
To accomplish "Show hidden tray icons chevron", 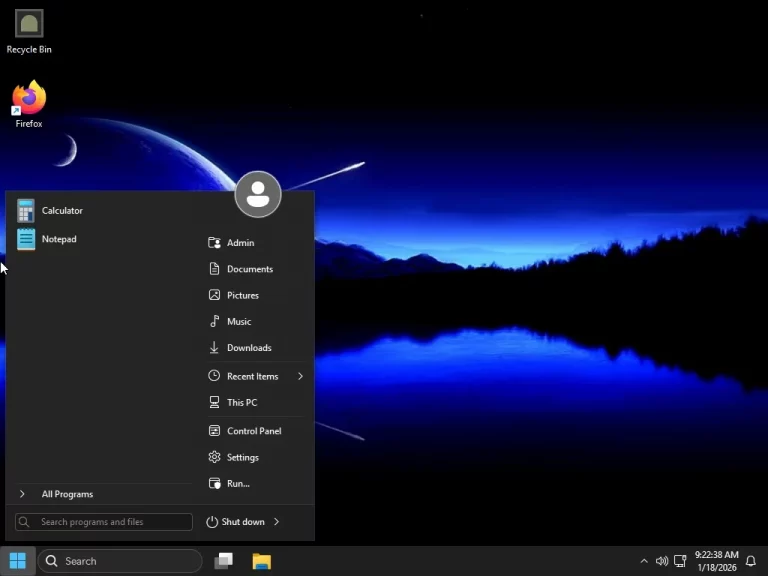I will [x=643, y=561].
